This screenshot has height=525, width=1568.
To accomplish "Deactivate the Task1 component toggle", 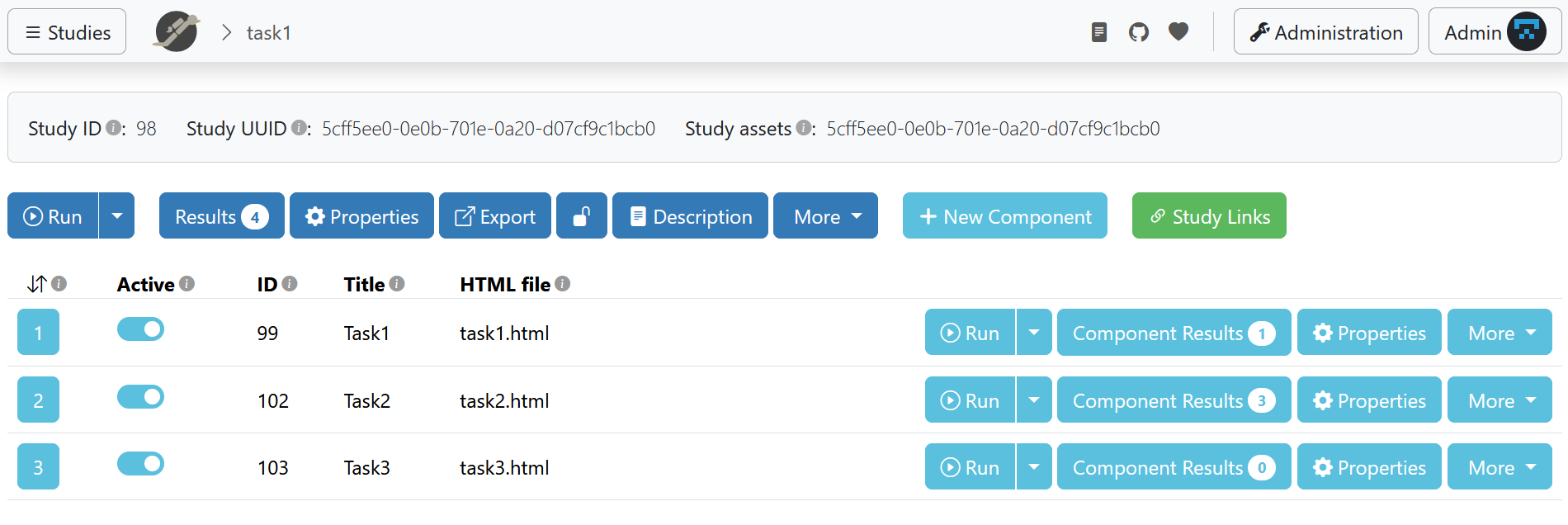I will pyautogui.click(x=141, y=329).
